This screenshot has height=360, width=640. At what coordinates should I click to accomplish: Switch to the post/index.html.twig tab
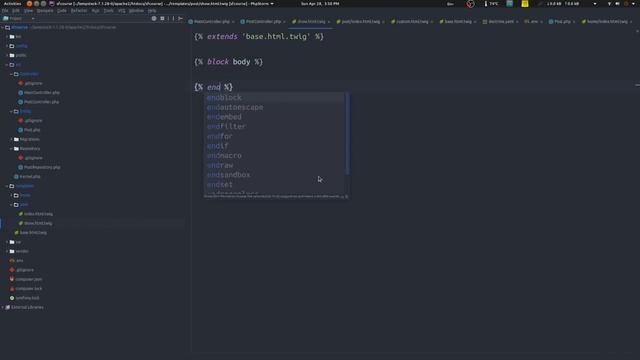point(360,22)
